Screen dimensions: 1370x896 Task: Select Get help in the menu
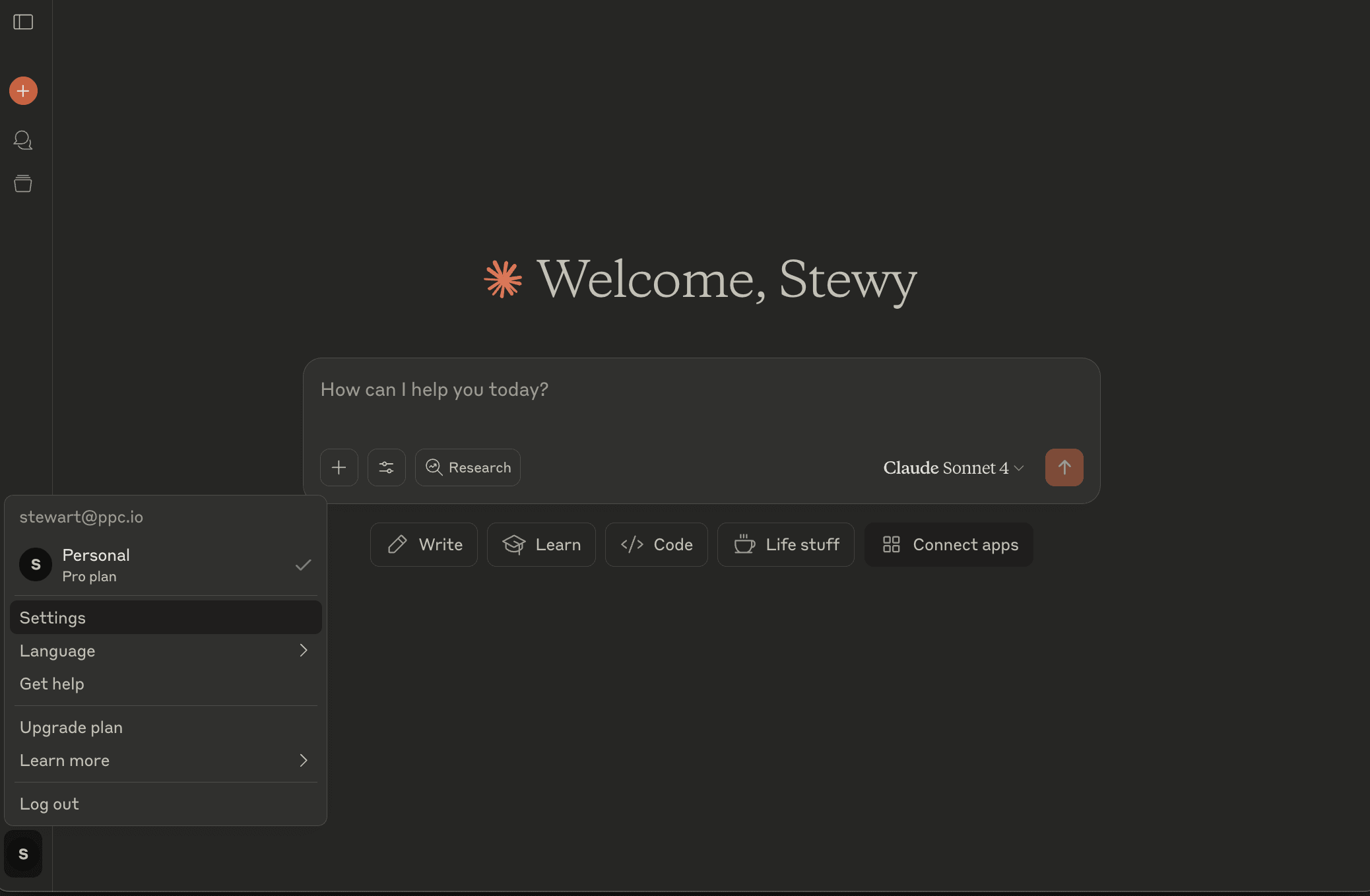point(166,684)
